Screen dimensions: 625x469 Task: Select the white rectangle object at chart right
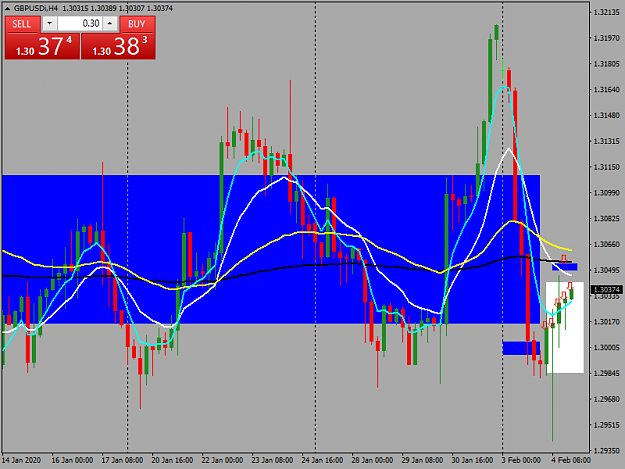pyautogui.click(x=565, y=327)
